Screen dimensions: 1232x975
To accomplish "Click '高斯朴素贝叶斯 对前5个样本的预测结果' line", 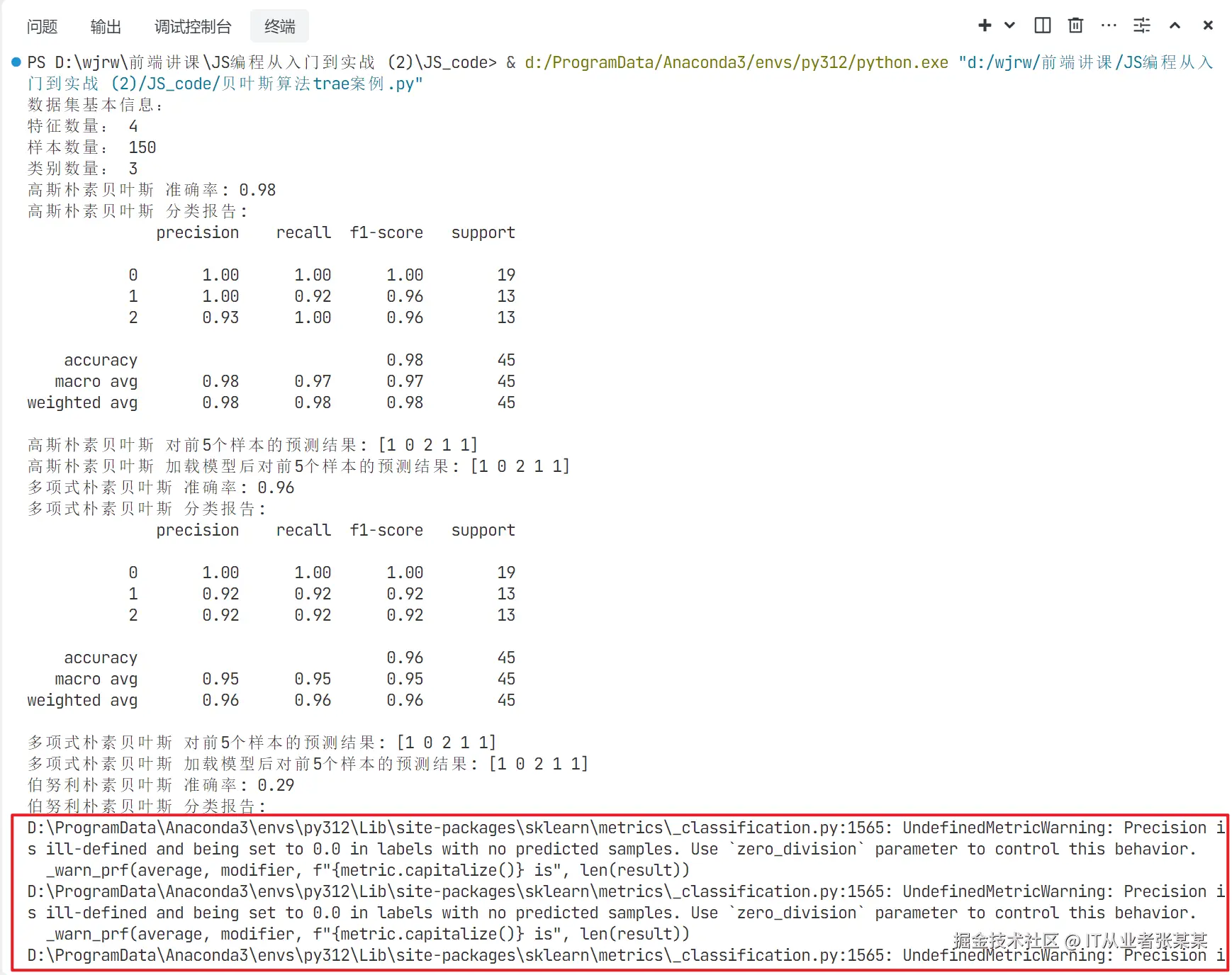I will pos(253,445).
